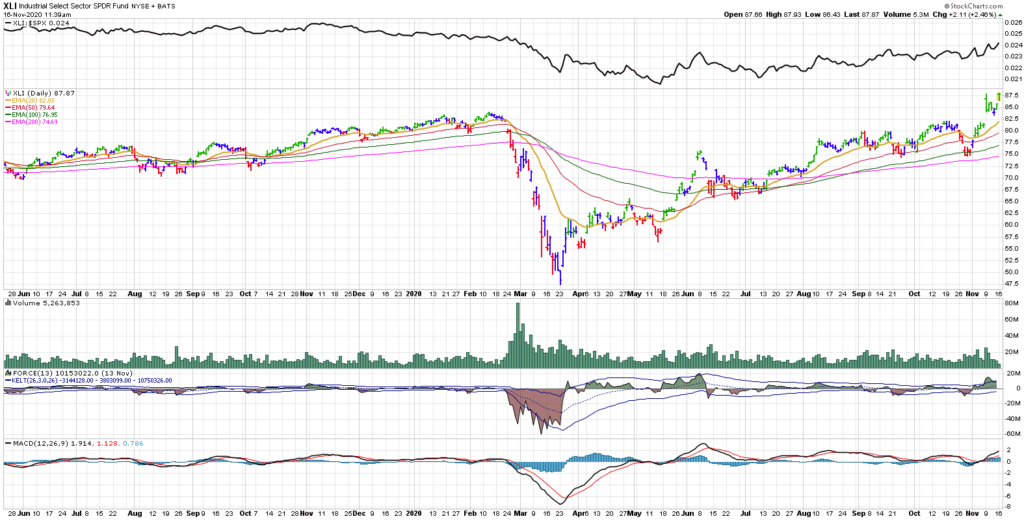Click the 0.025 label on the ratio axis

pyautogui.click(x=1012, y=34)
